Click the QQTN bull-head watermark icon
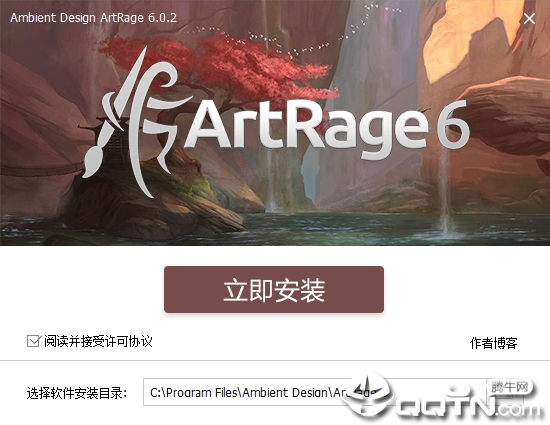550x425 pixels. [368, 394]
